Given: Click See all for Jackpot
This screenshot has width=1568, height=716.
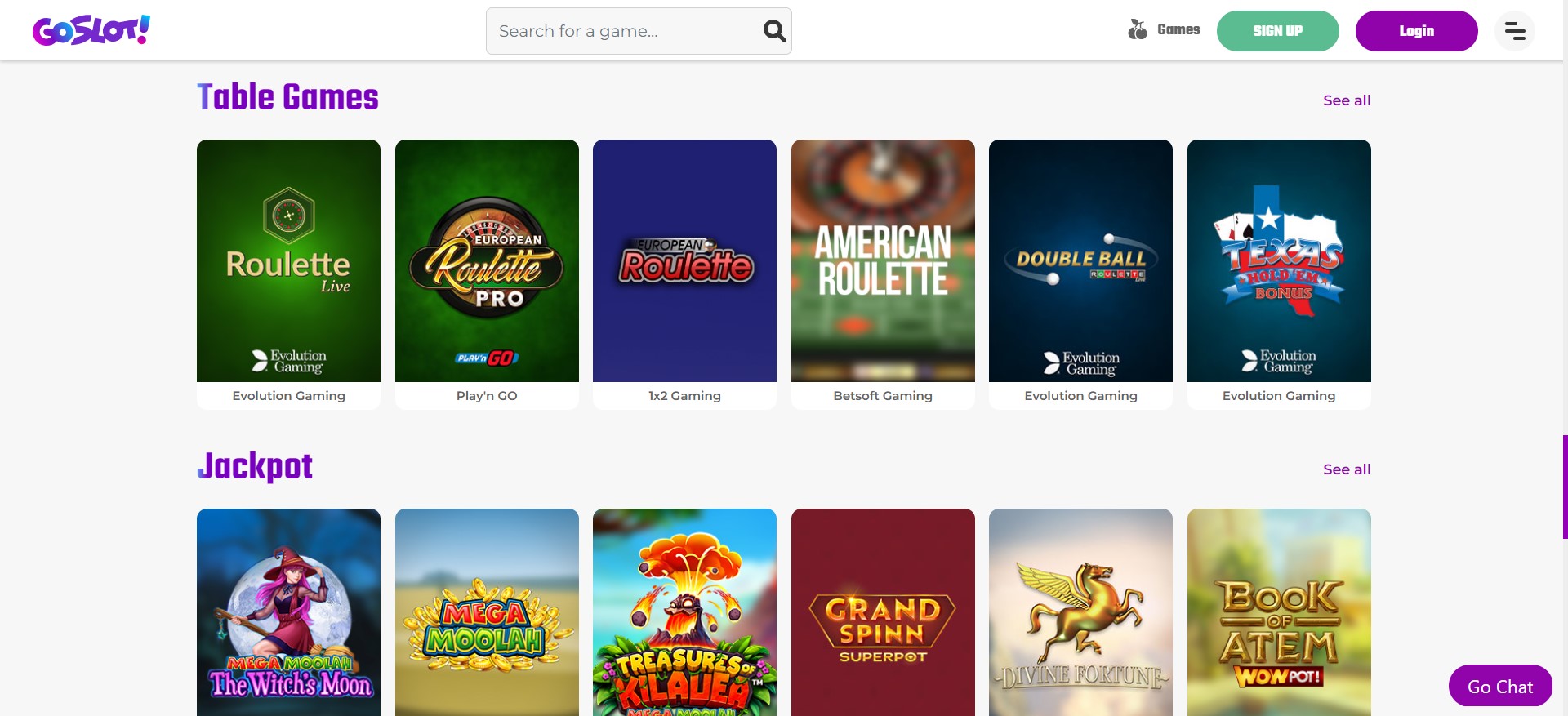Looking at the screenshot, I should [1347, 469].
